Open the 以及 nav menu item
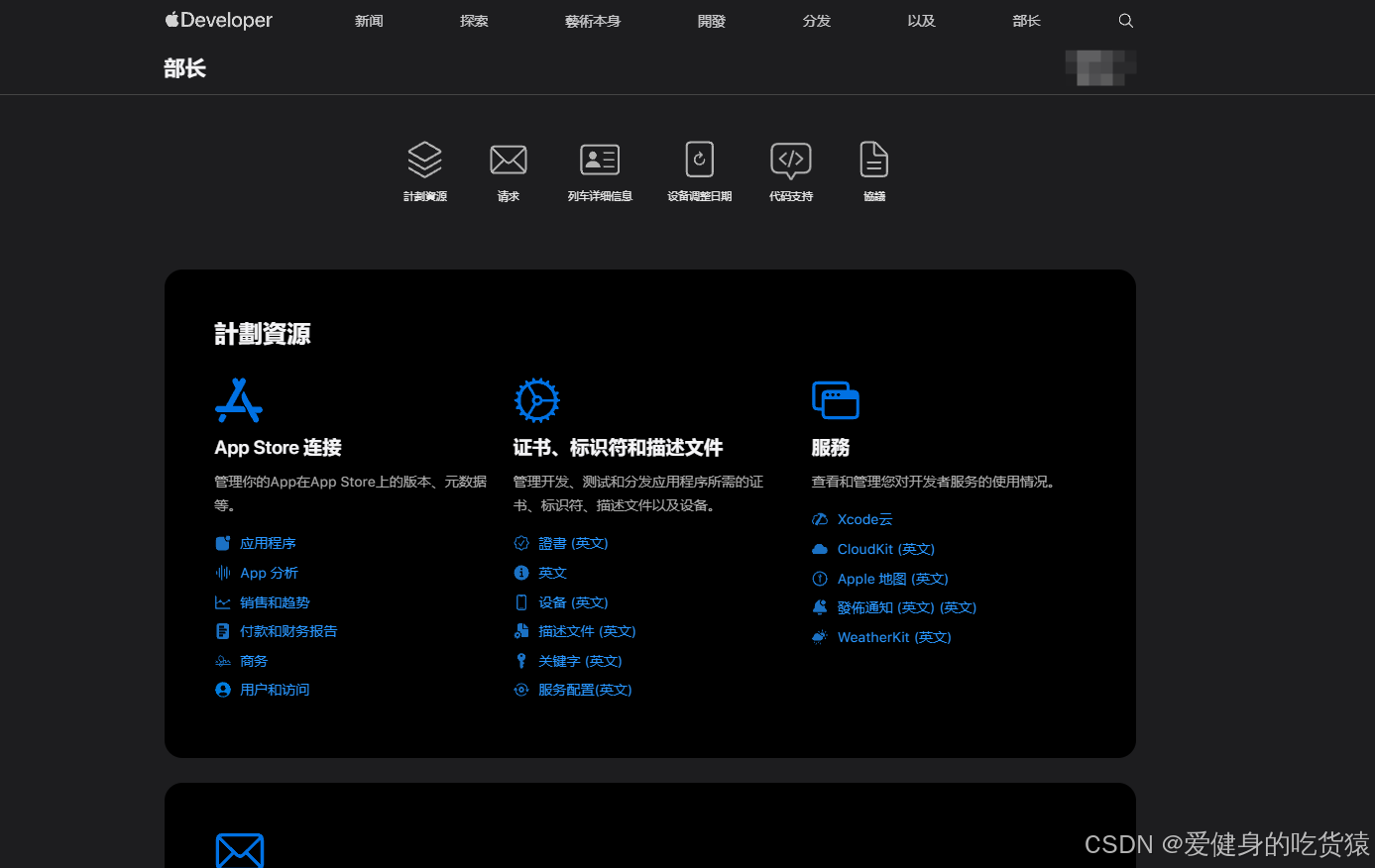The image size is (1375, 868). pyautogui.click(x=922, y=21)
